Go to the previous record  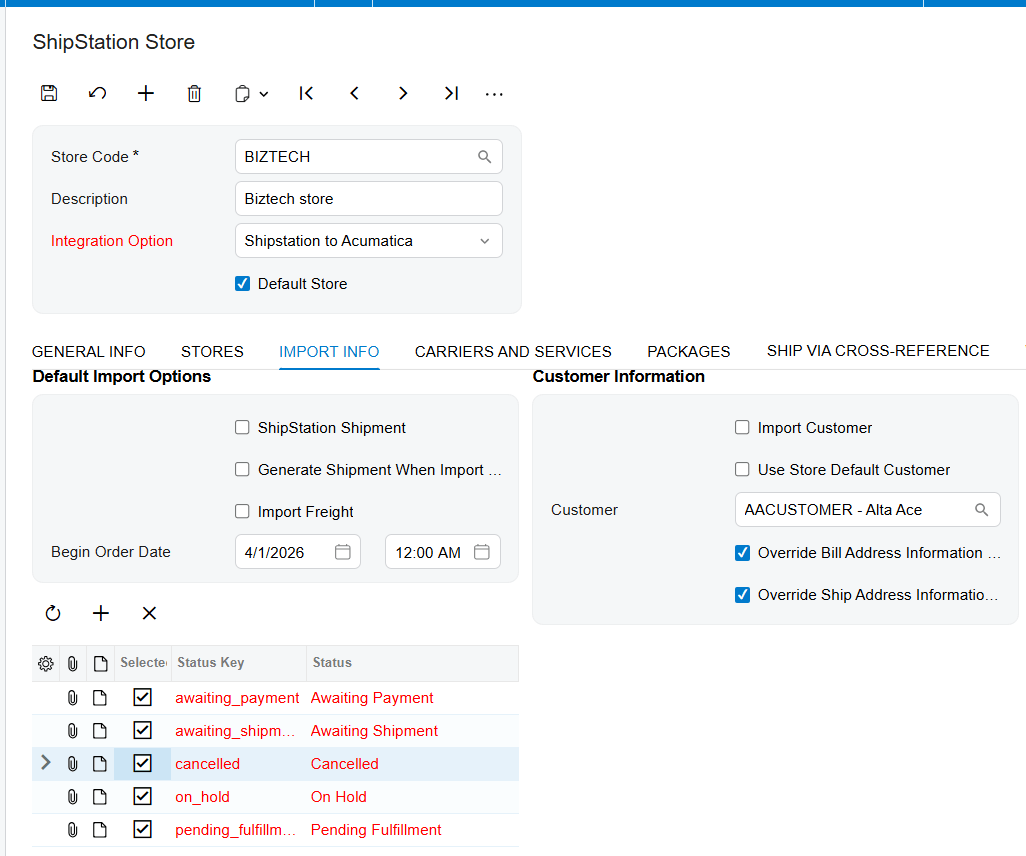point(355,94)
